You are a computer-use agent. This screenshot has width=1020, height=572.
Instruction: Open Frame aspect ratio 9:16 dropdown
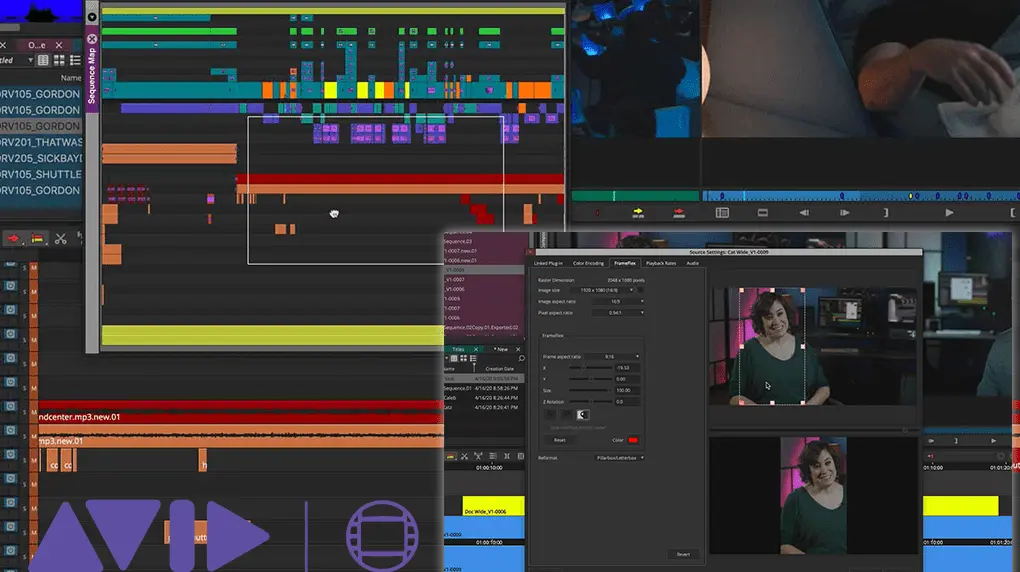click(612, 357)
